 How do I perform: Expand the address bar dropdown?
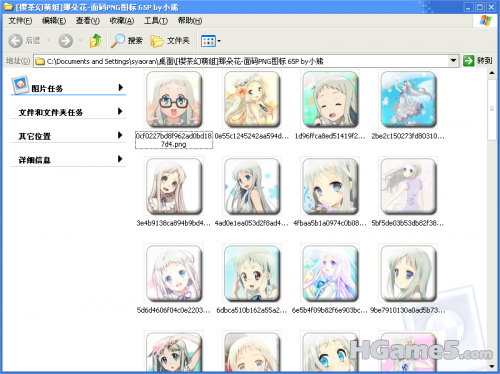point(453,61)
